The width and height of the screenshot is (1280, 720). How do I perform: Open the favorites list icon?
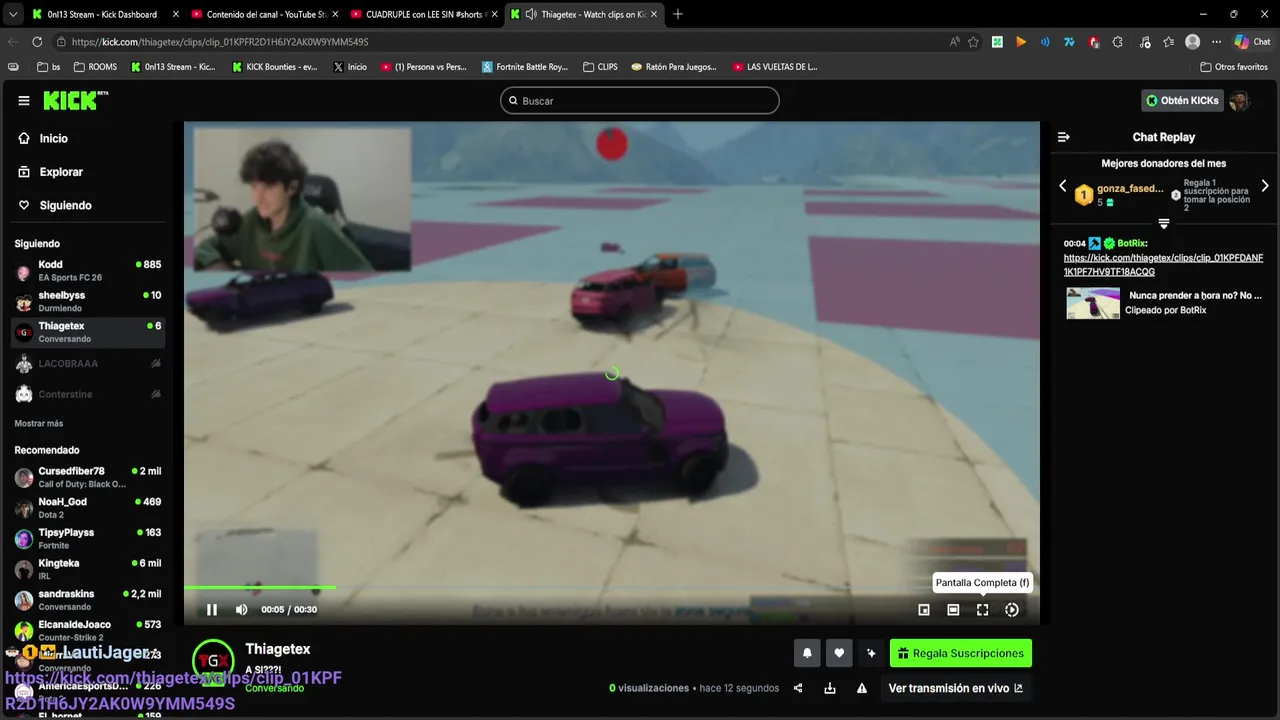(1168, 42)
